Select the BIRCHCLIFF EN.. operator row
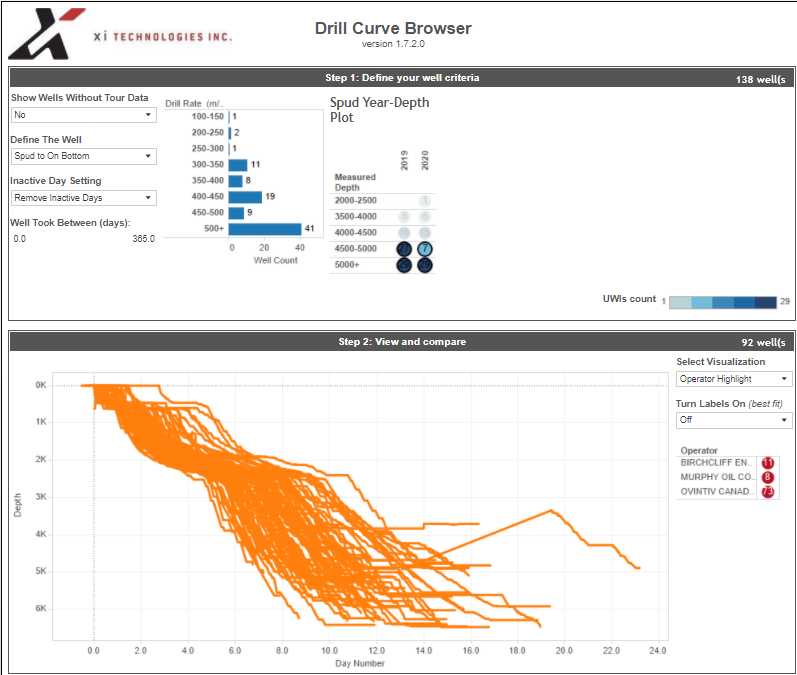This screenshot has width=797, height=675. click(x=727, y=463)
